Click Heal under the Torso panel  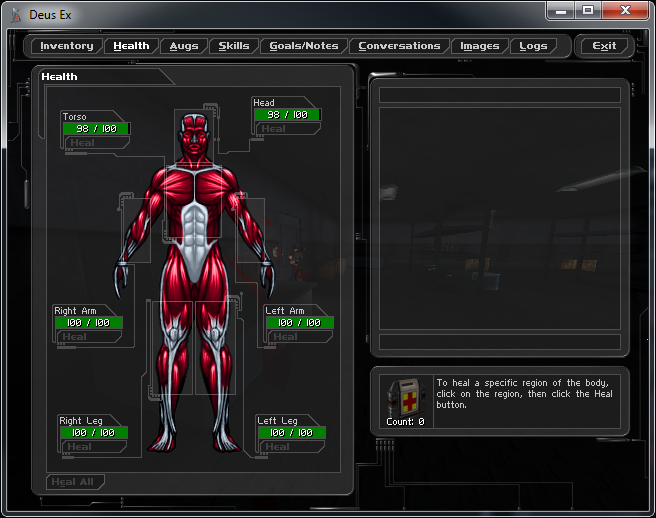pyautogui.click(x=83, y=143)
